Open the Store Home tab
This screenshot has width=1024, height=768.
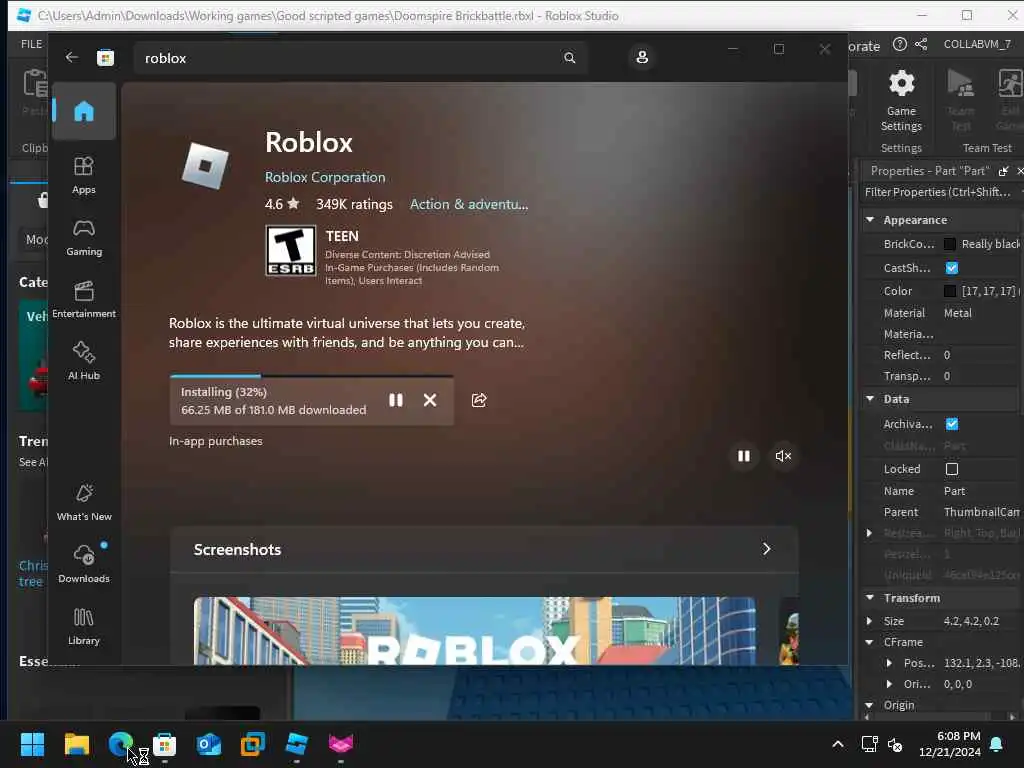tap(84, 111)
